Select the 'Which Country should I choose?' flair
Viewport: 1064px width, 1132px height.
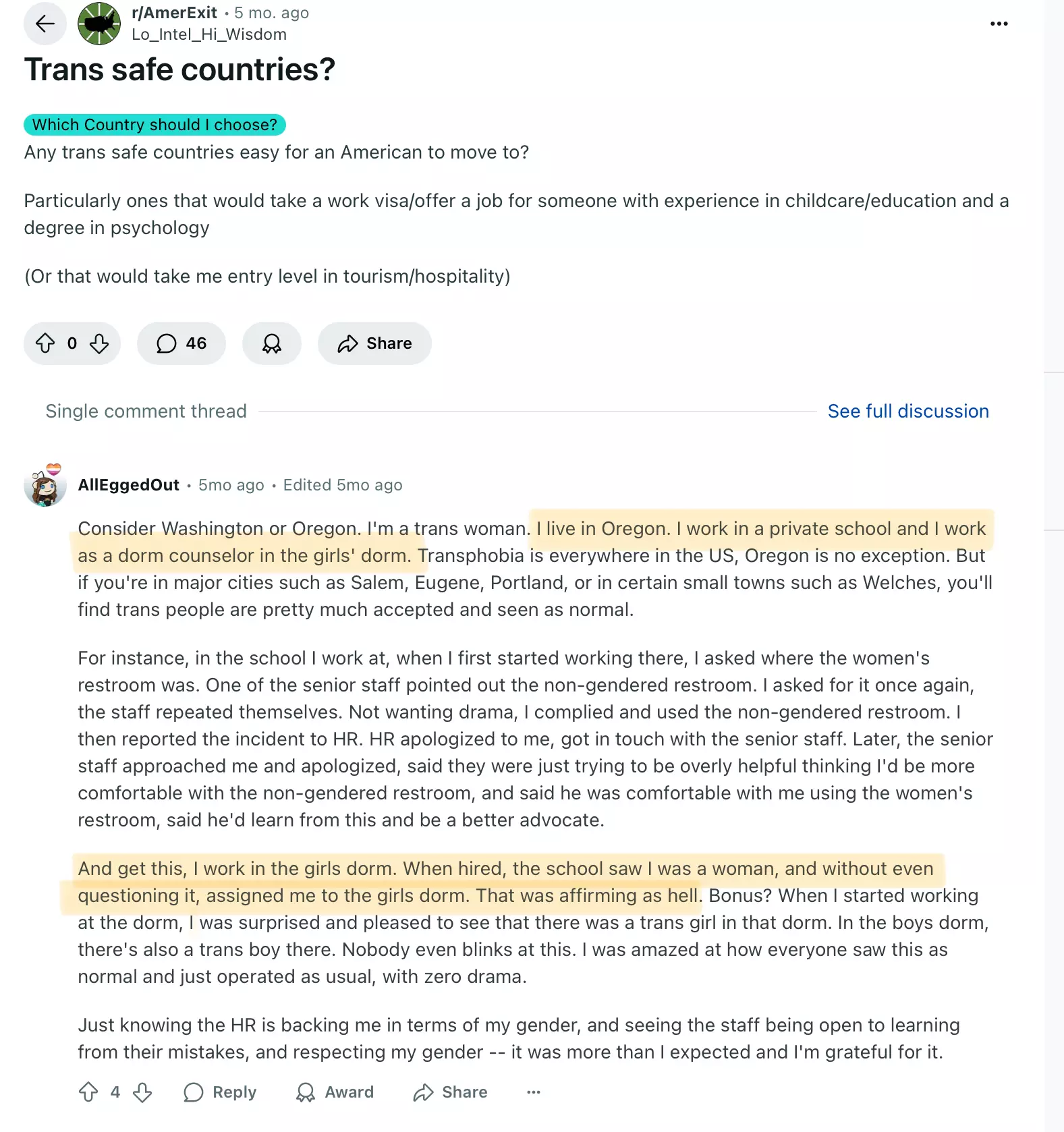(x=155, y=125)
